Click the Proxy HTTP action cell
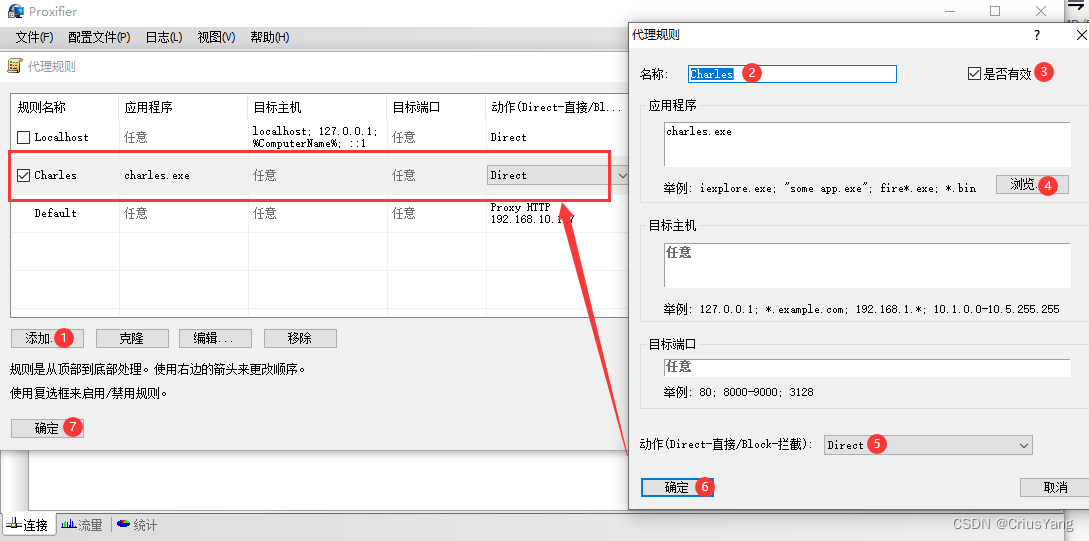Screen dimensions: 1089x541 (x=533, y=213)
